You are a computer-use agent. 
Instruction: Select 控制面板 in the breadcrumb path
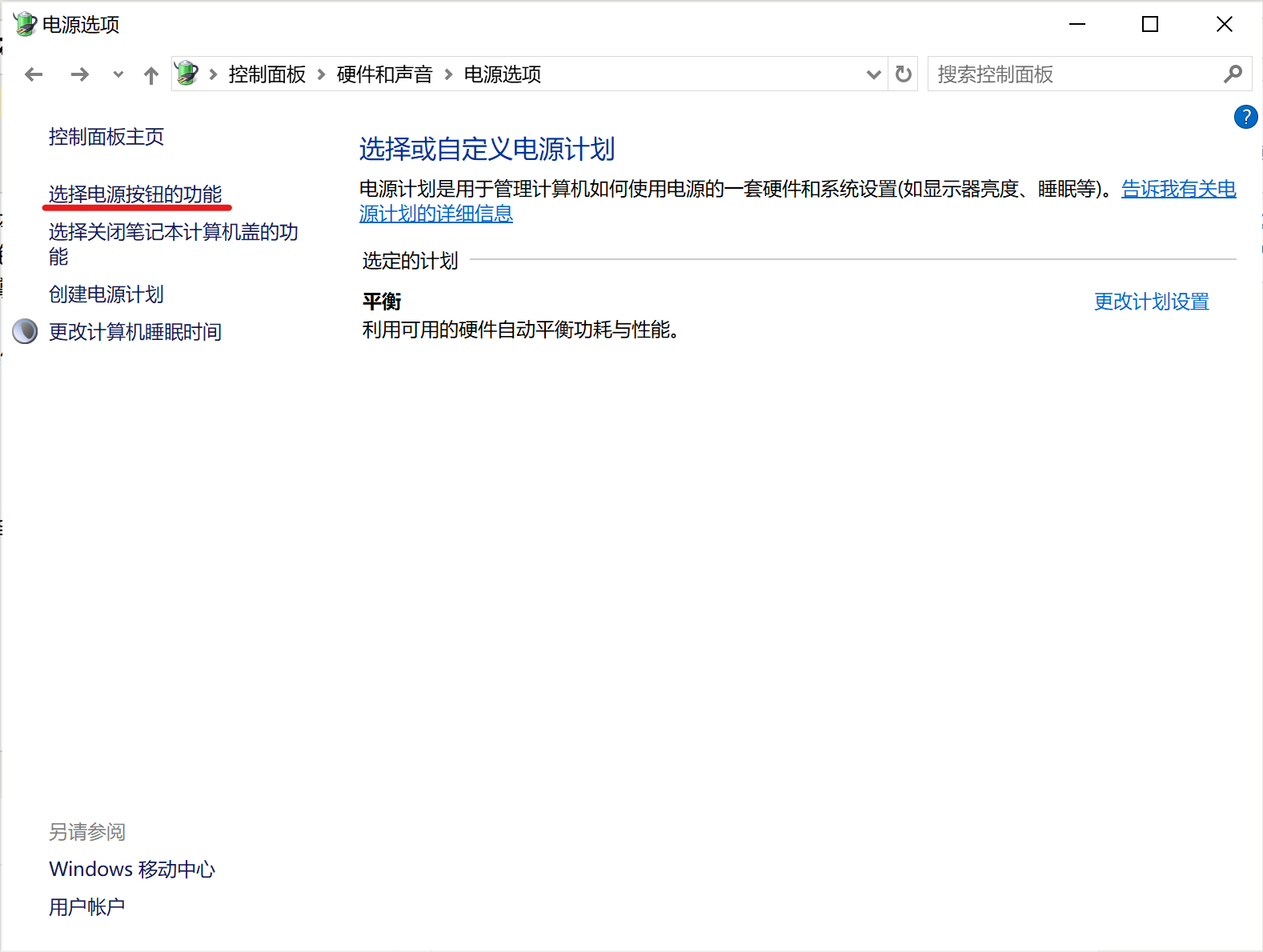click(267, 74)
